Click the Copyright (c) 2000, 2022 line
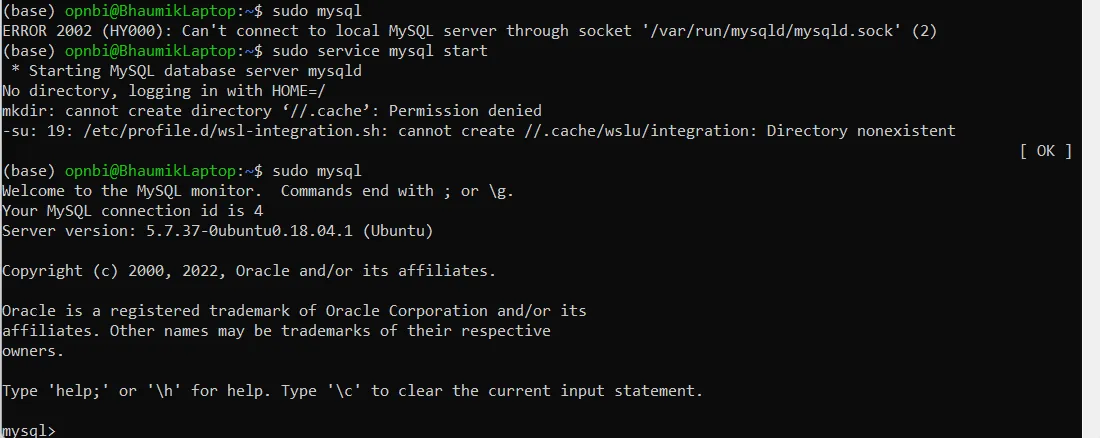This screenshot has width=1100, height=438. [249, 271]
